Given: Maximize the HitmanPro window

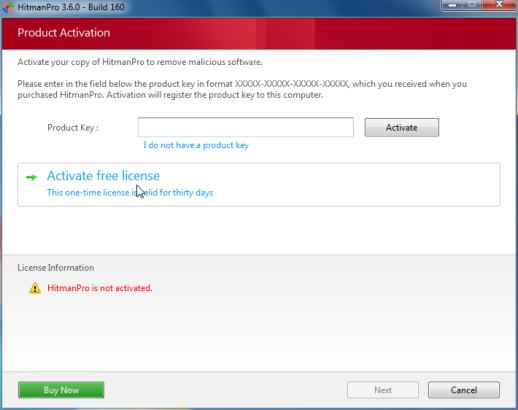Looking at the screenshot, I should pos(472,5).
